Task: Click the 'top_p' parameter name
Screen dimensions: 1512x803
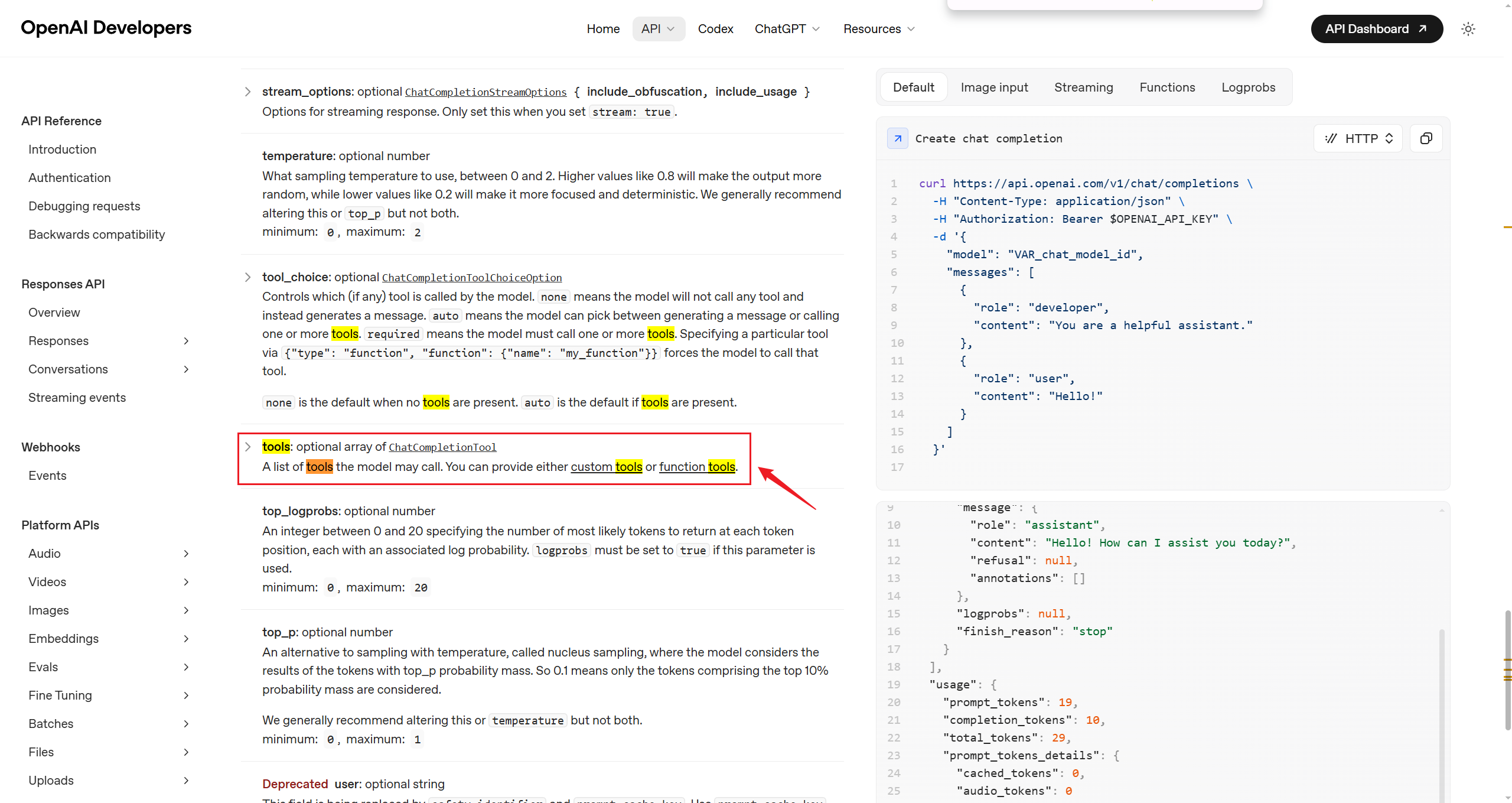Action: [x=280, y=632]
